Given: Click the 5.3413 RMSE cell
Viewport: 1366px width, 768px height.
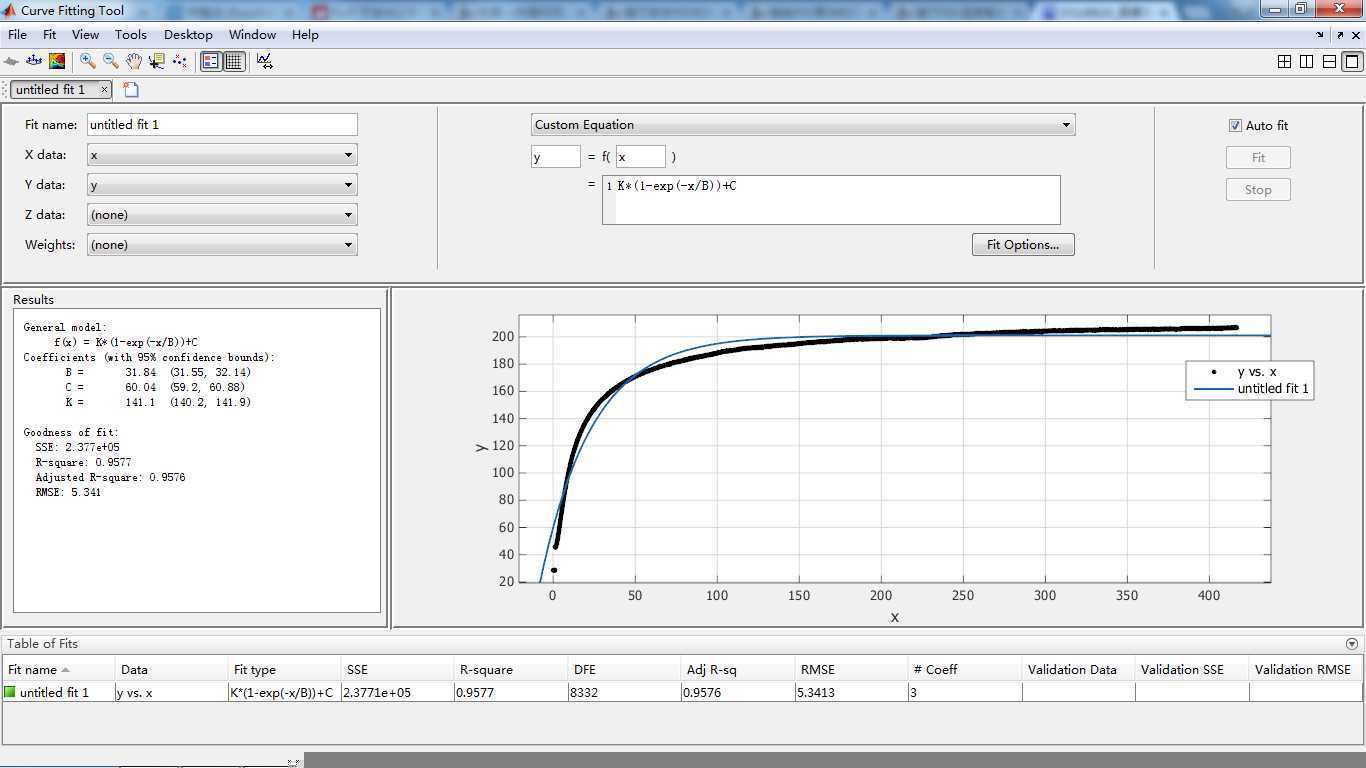Looking at the screenshot, I should click(851, 692).
